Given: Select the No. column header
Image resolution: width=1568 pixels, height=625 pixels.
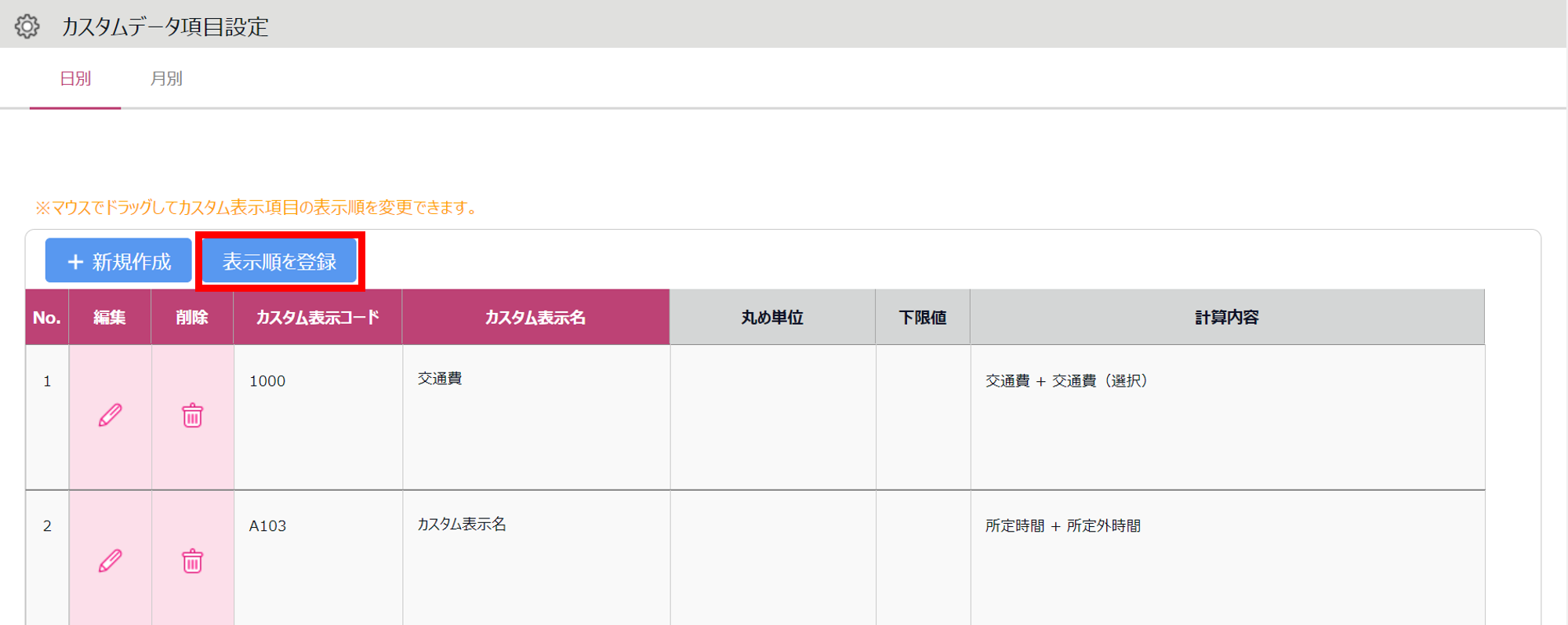Looking at the screenshot, I should [x=47, y=317].
